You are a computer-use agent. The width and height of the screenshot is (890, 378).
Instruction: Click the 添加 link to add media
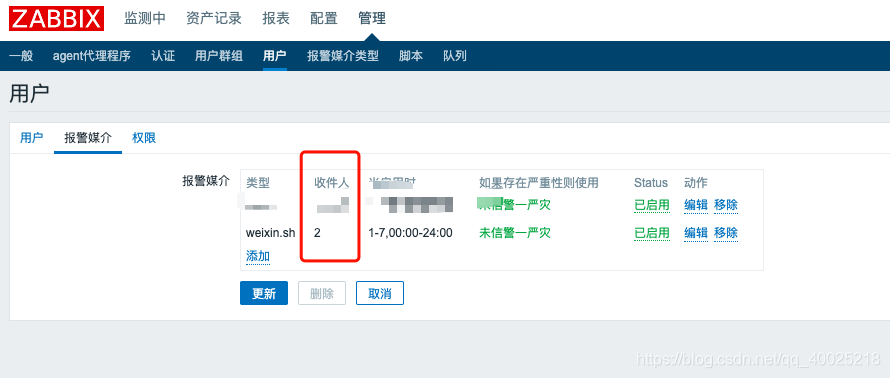[258, 256]
